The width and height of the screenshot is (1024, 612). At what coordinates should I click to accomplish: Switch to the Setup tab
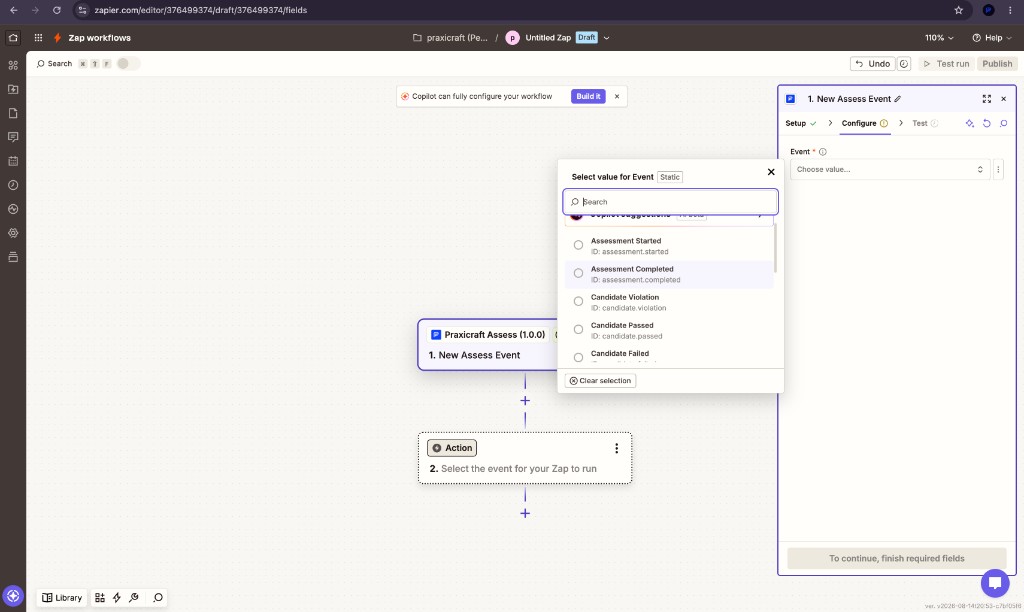pyautogui.click(x=800, y=123)
